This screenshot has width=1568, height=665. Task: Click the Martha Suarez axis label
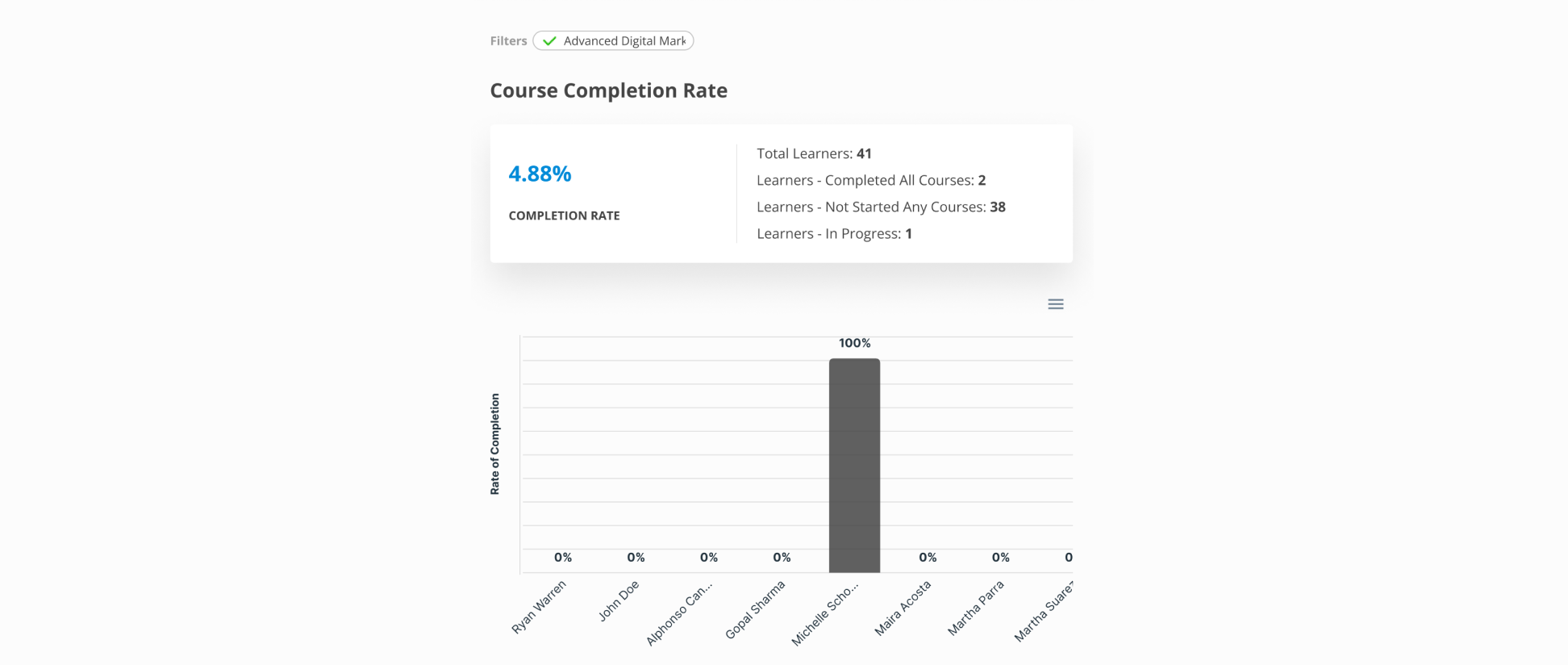[x=1044, y=612]
